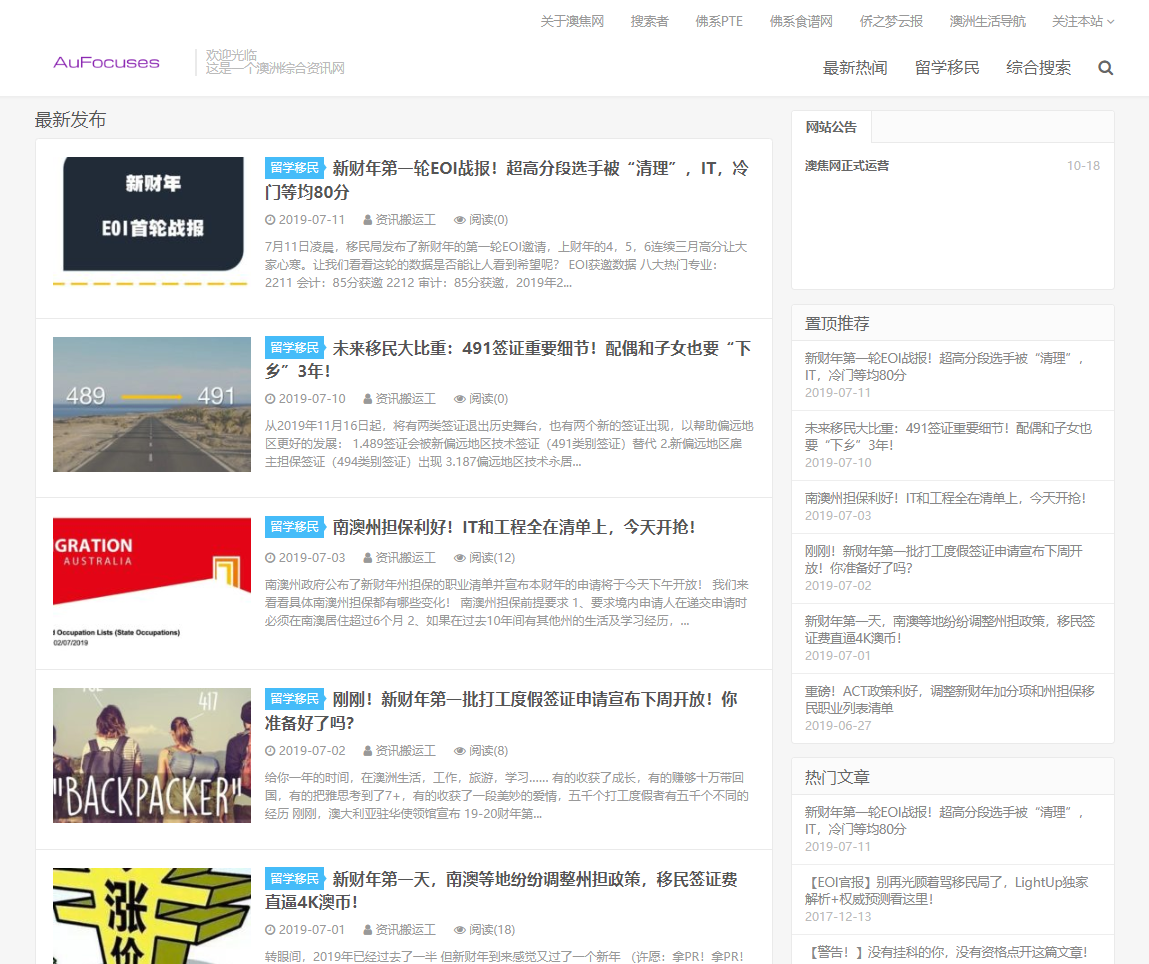Image resolution: width=1149 pixels, height=964 pixels.
Task: Click 留学移民 tag on 新财年第一天 article
Action: [295, 878]
